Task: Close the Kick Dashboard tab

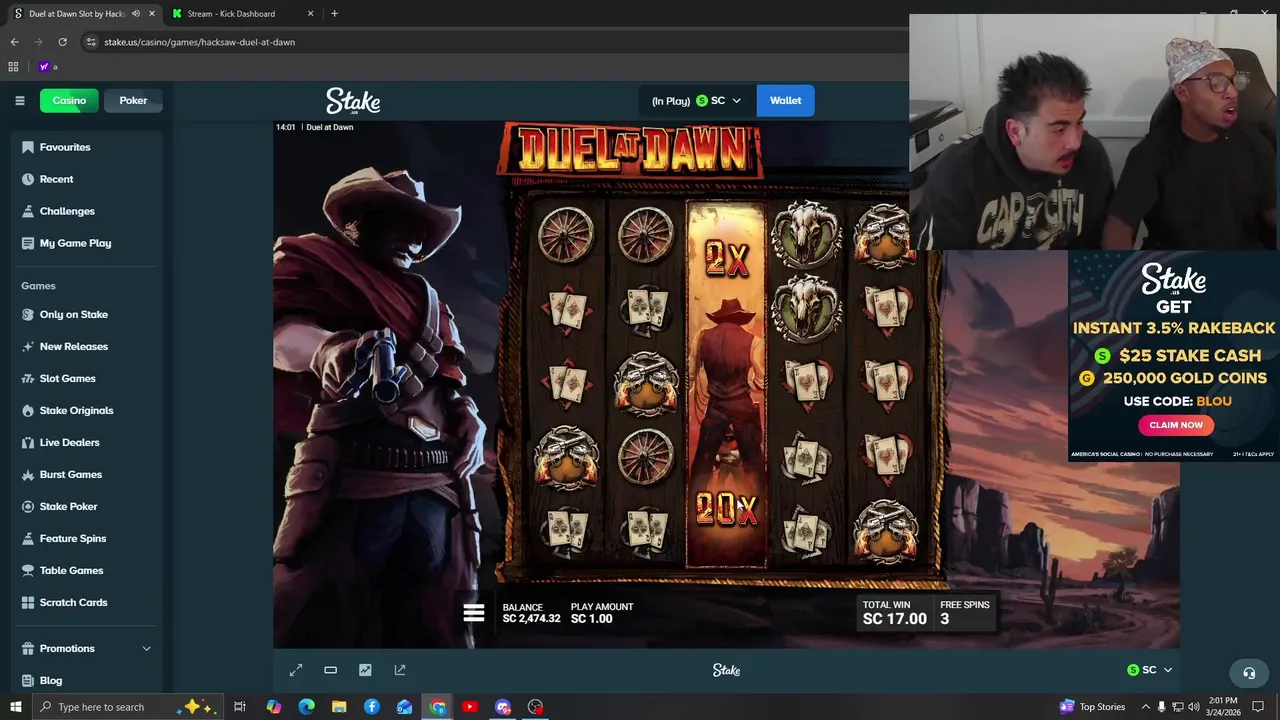Action: tap(310, 14)
